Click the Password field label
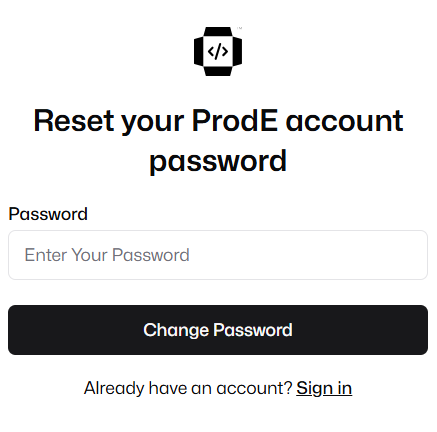Image resolution: width=437 pixels, height=432 pixels. click(48, 214)
